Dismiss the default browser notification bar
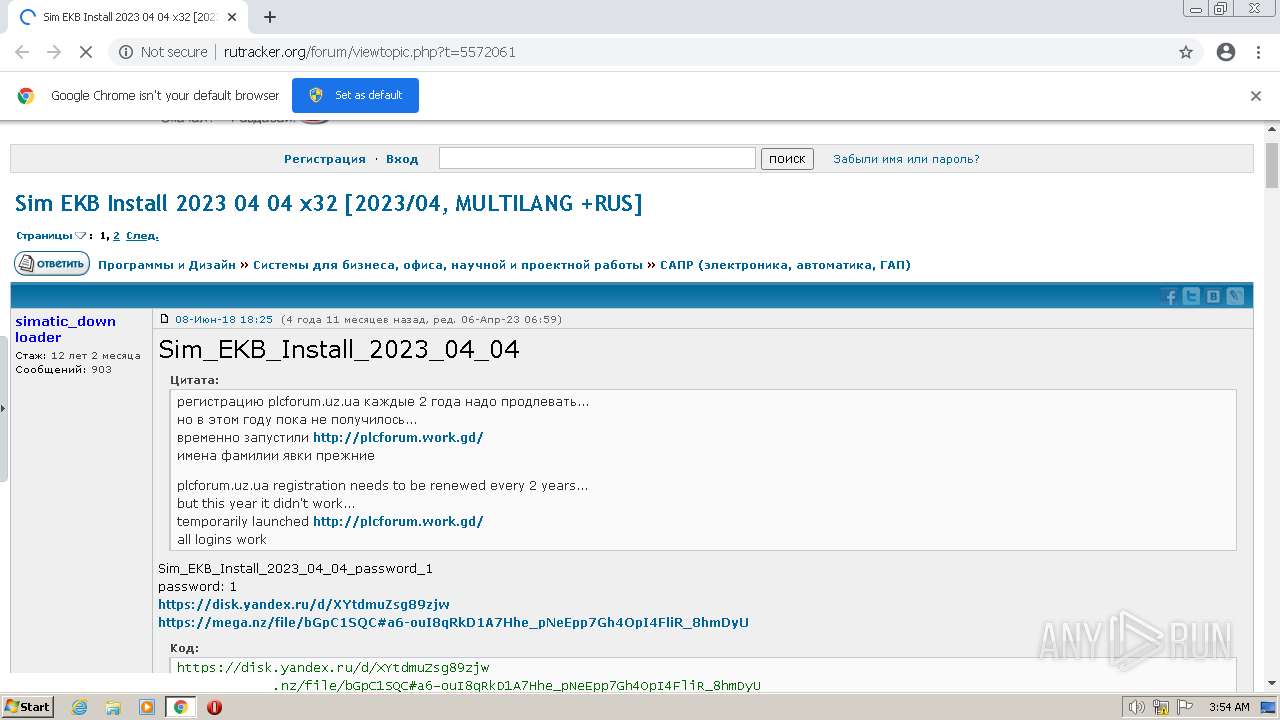The height and width of the screenshot is (720, 1280). pos(1256,96)
